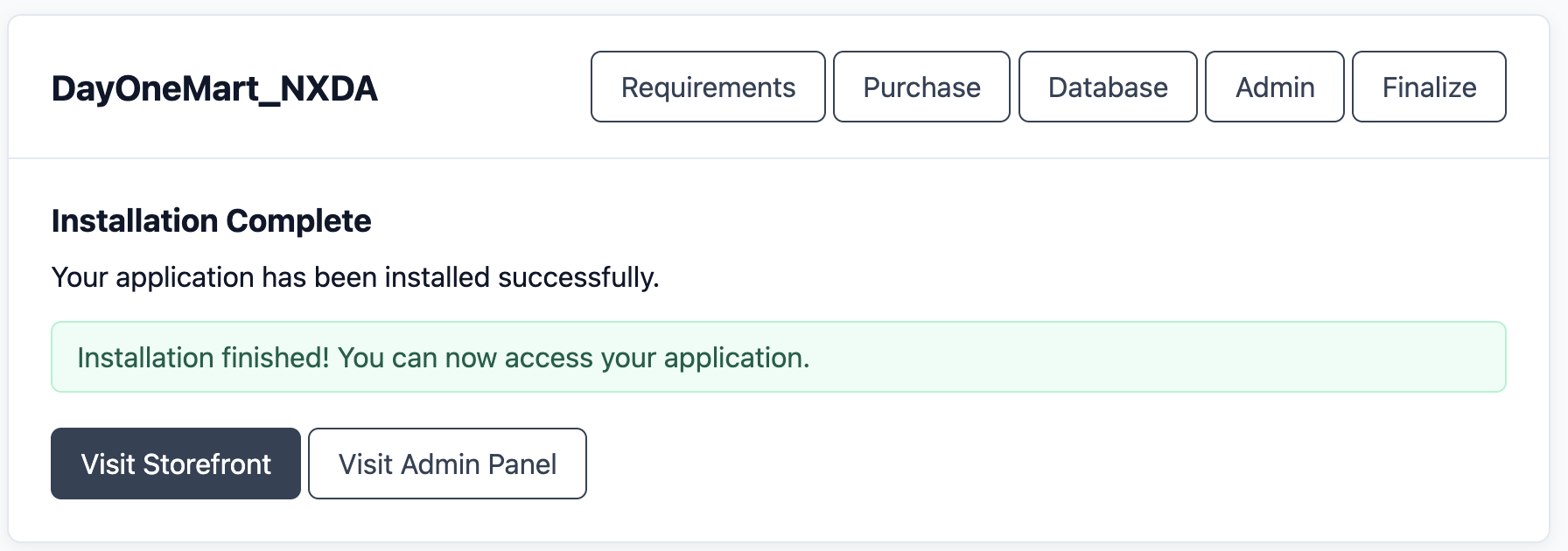Viewport: 1568px width, 551px height.
Task: Click the DayOneMart_NXDA title
Action: pos(214,88)
